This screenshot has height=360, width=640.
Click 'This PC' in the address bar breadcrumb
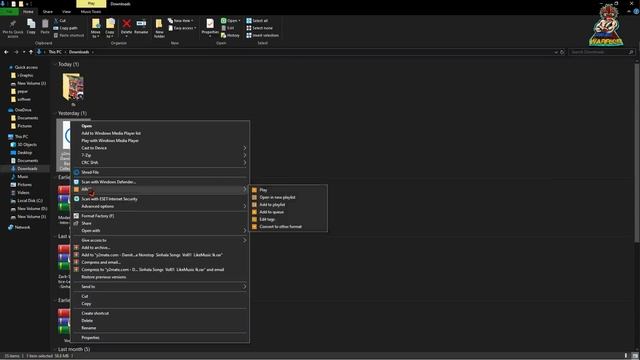(55, 52)
